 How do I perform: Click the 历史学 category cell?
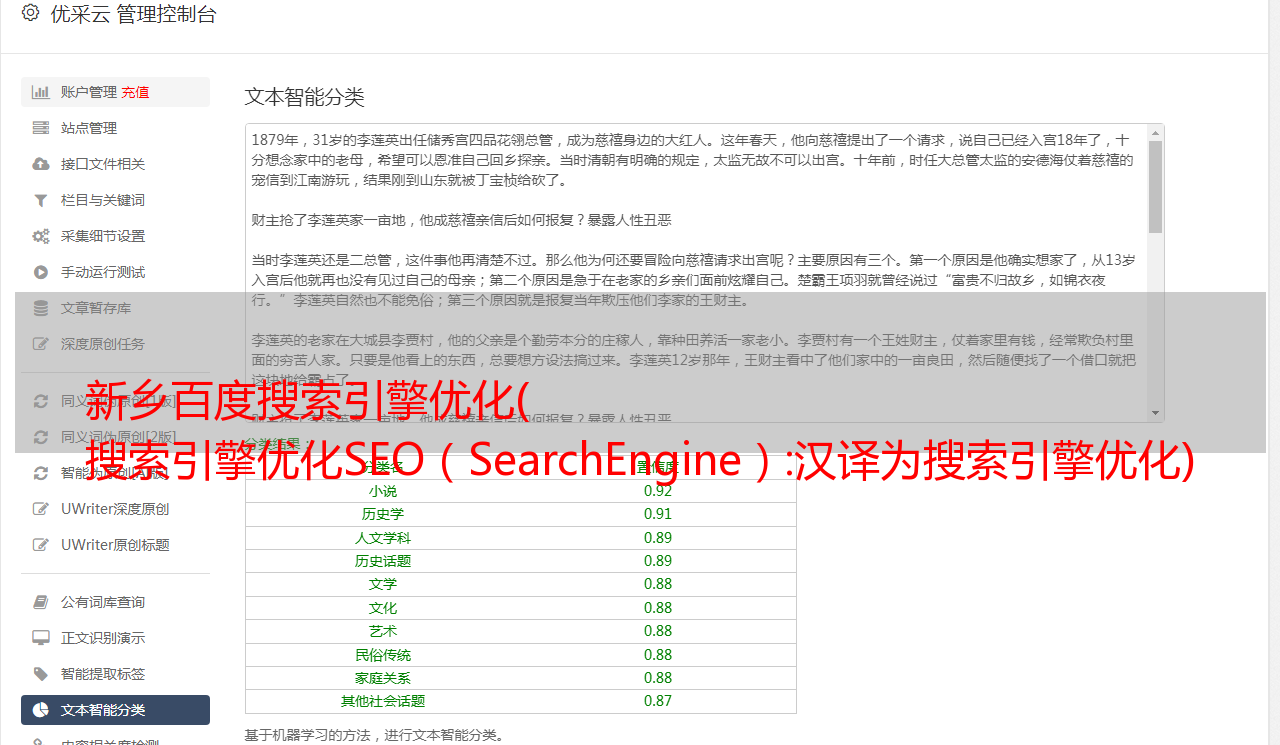point(383,514)
